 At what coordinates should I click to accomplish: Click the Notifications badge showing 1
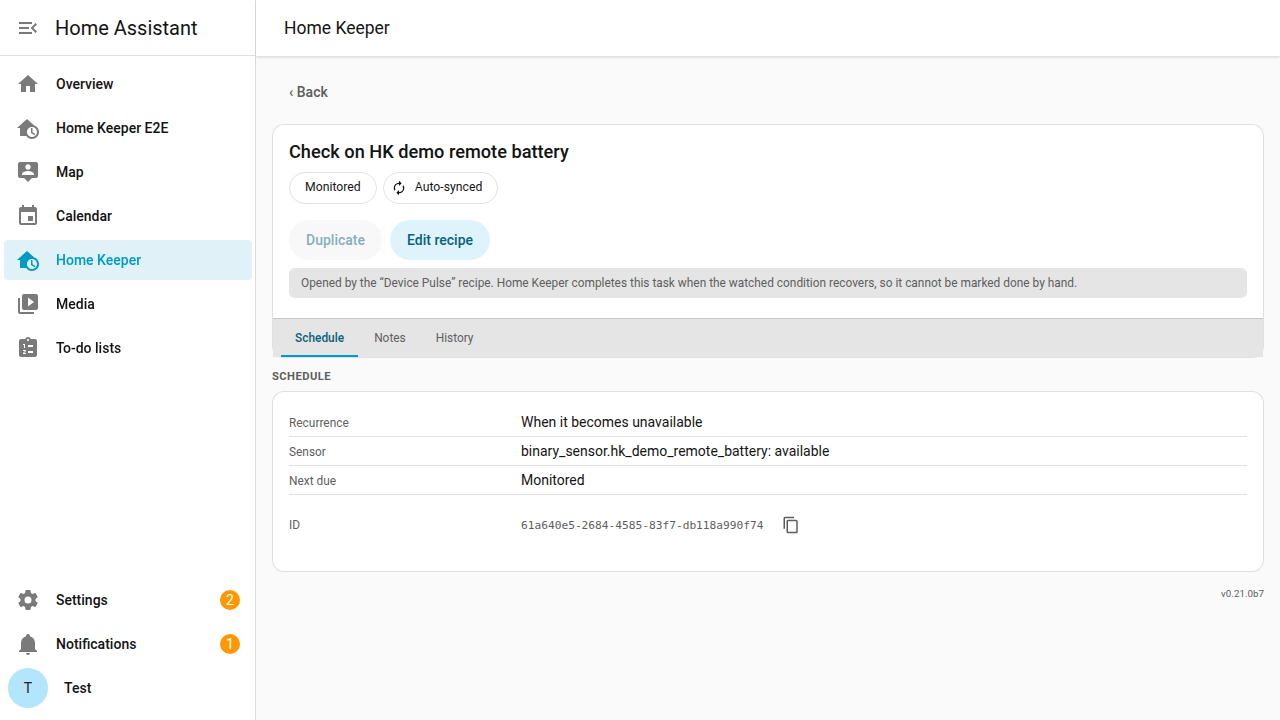click(230, 644)
